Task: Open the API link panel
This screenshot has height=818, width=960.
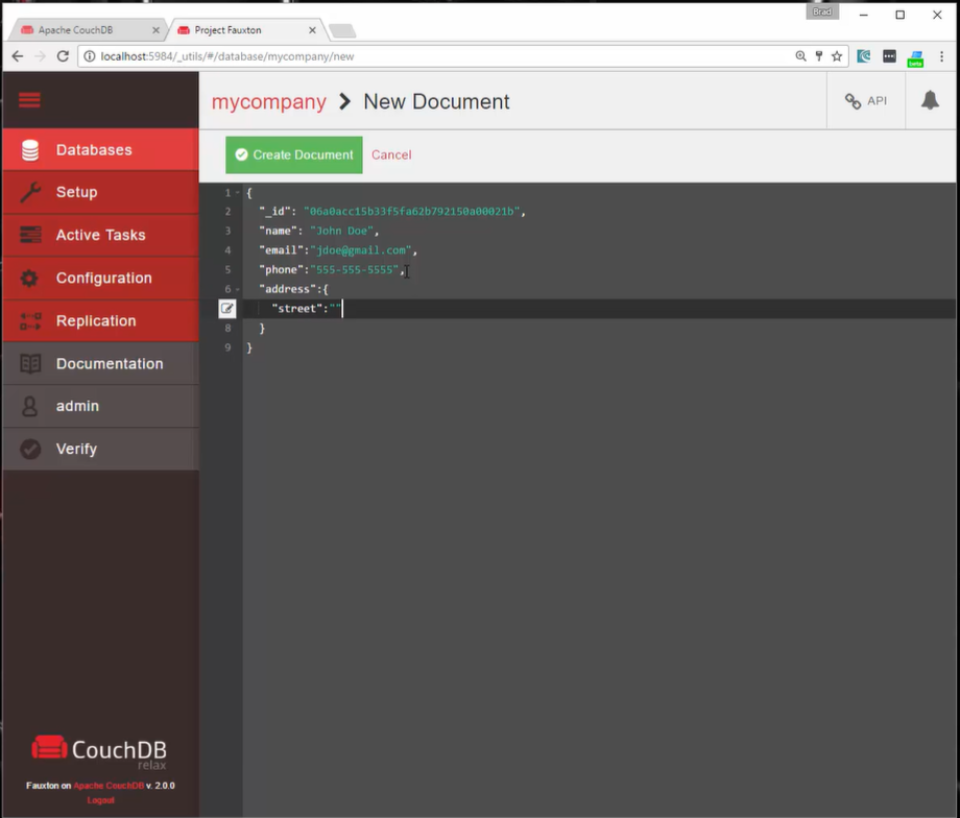Action: pyautogui.click(x=864, y=100)
